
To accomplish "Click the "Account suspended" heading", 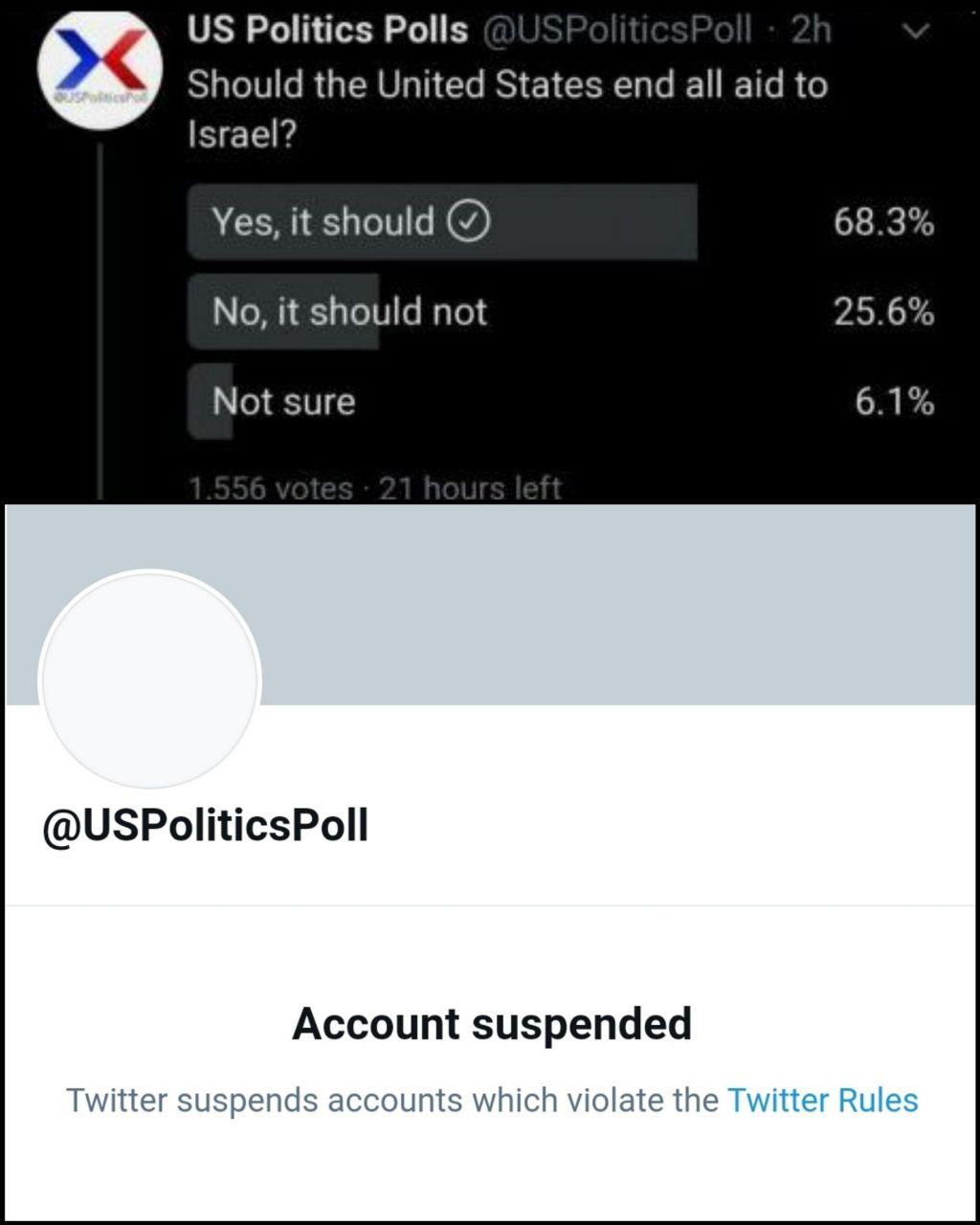I will (x=492, y=1024).
